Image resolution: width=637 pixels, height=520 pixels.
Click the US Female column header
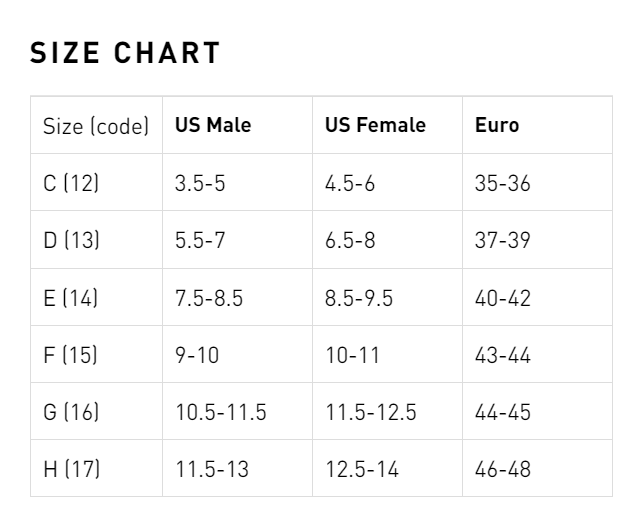tap(375, 126)
